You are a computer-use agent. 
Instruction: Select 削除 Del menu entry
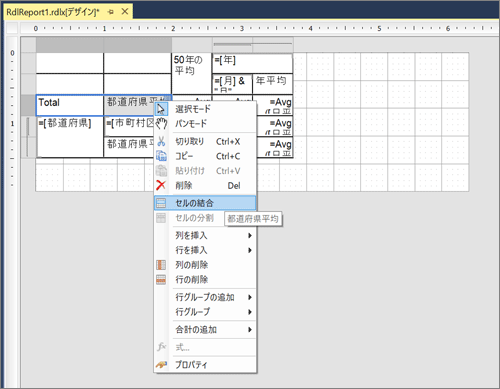[x=205, y=185]
